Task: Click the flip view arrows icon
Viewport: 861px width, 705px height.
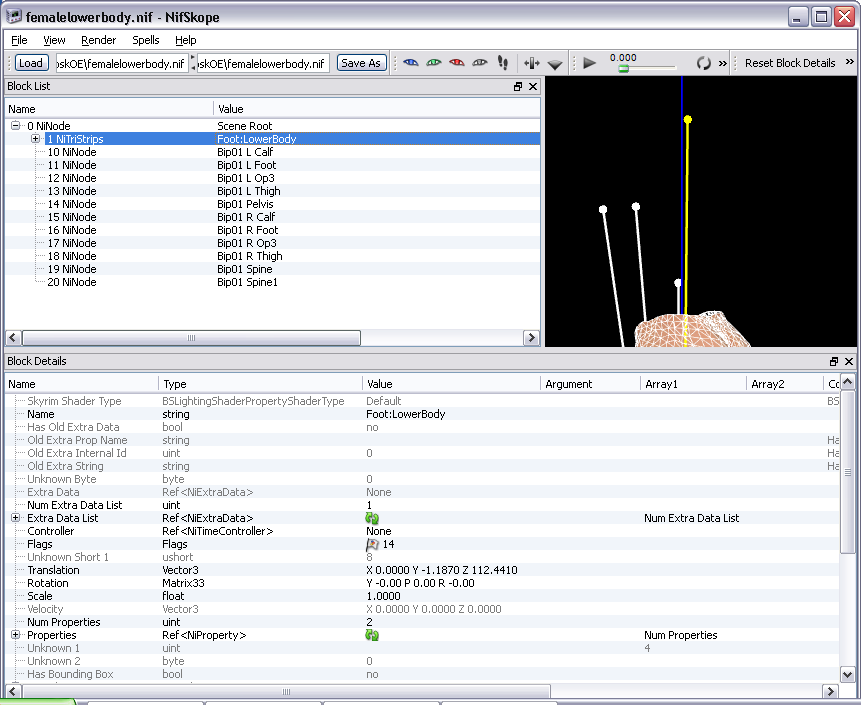Action: (531, 63)
